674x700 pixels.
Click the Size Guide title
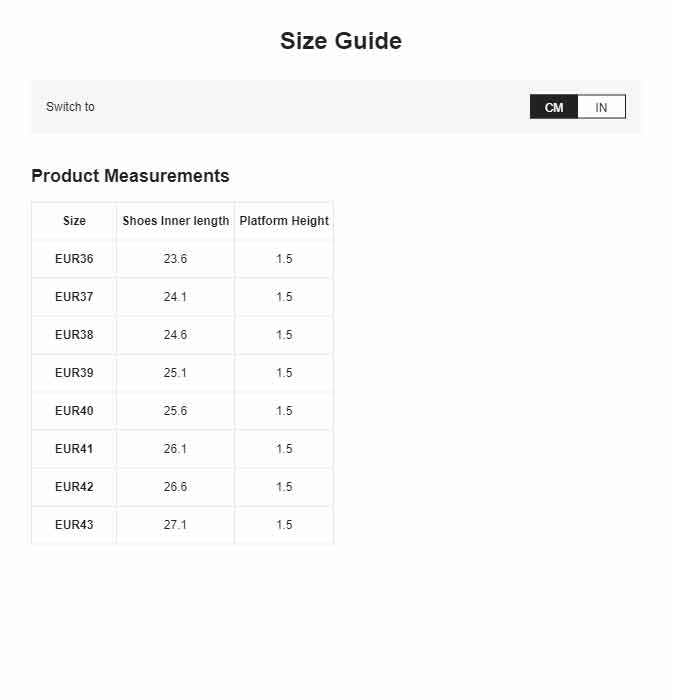pos(341,41)
